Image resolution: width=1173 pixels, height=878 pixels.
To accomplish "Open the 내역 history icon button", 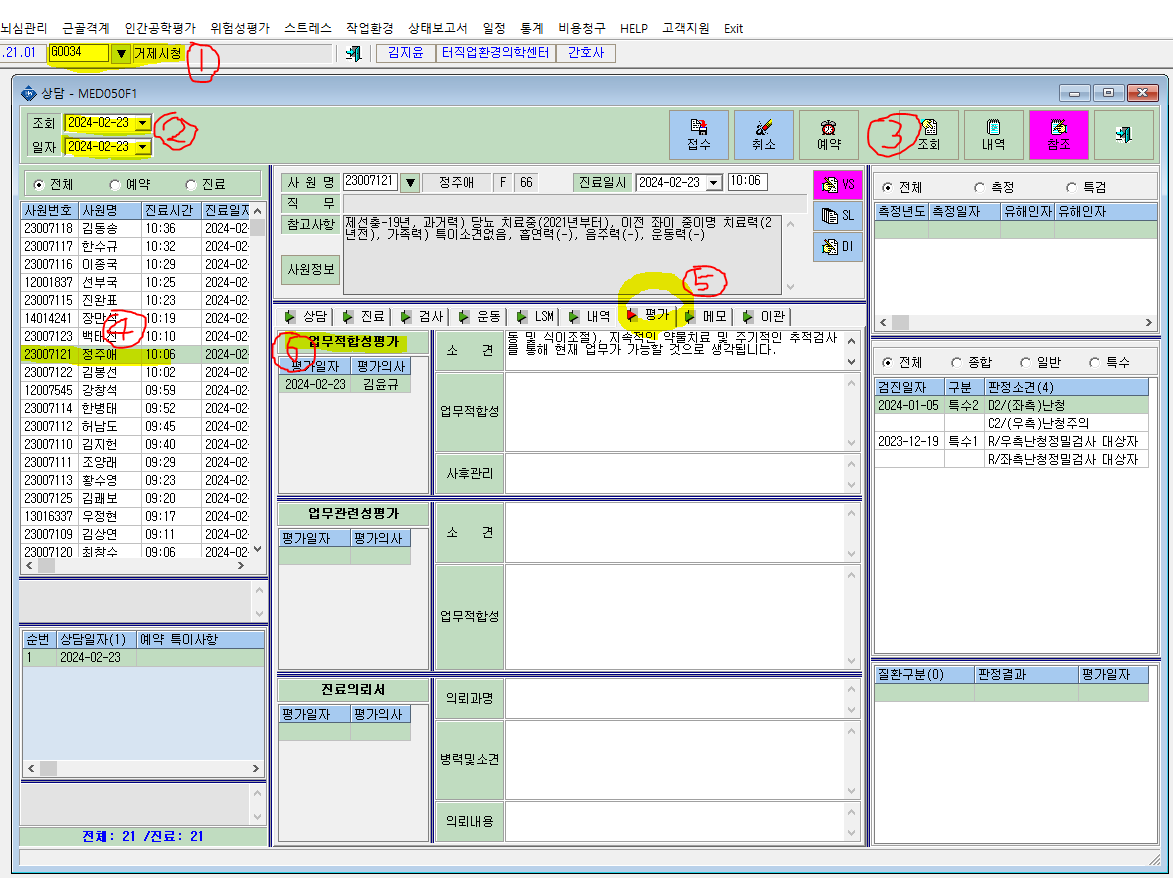I will click(x=993, y=135).
